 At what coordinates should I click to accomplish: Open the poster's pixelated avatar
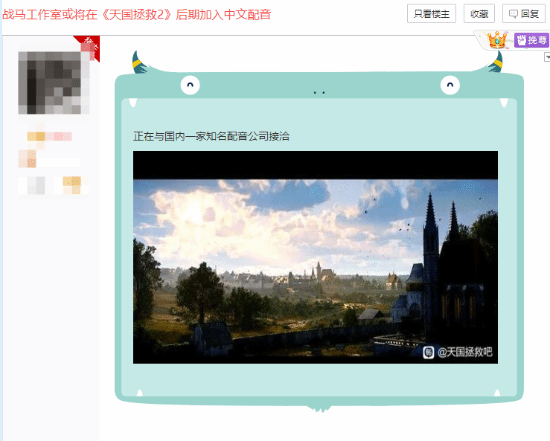pos(53,83)
